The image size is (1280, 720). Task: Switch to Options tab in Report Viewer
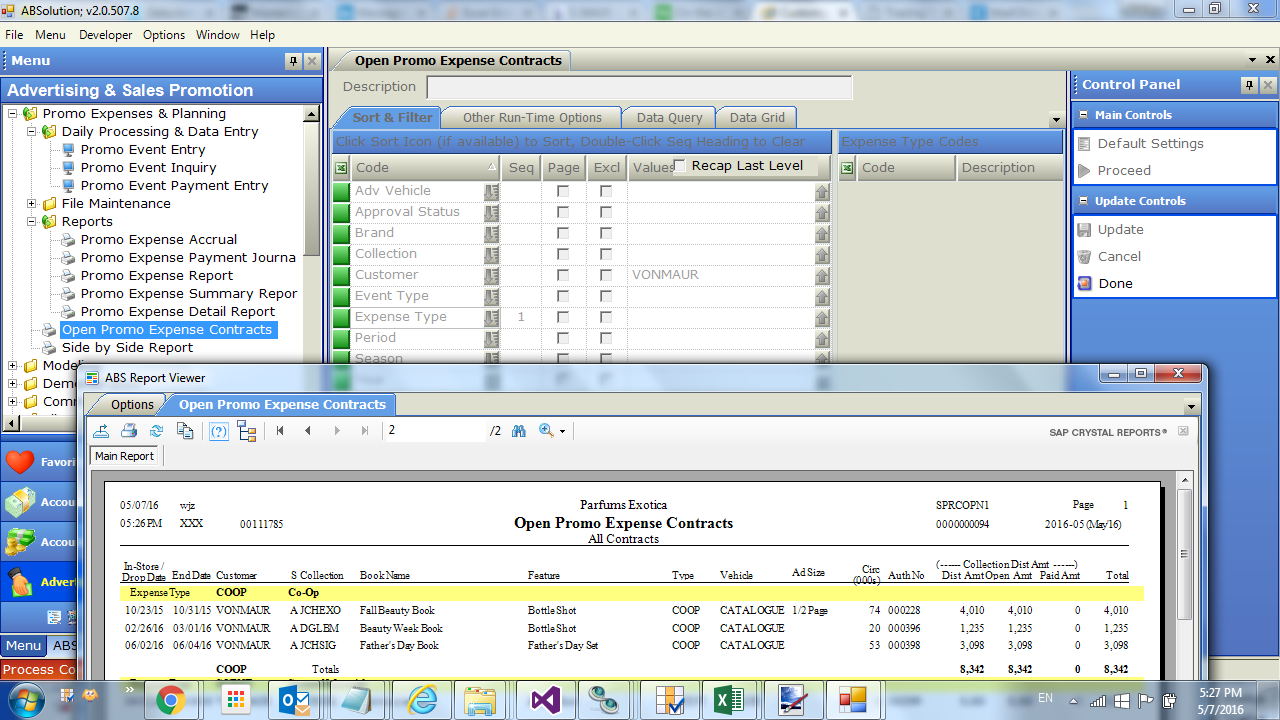point(132,405)
